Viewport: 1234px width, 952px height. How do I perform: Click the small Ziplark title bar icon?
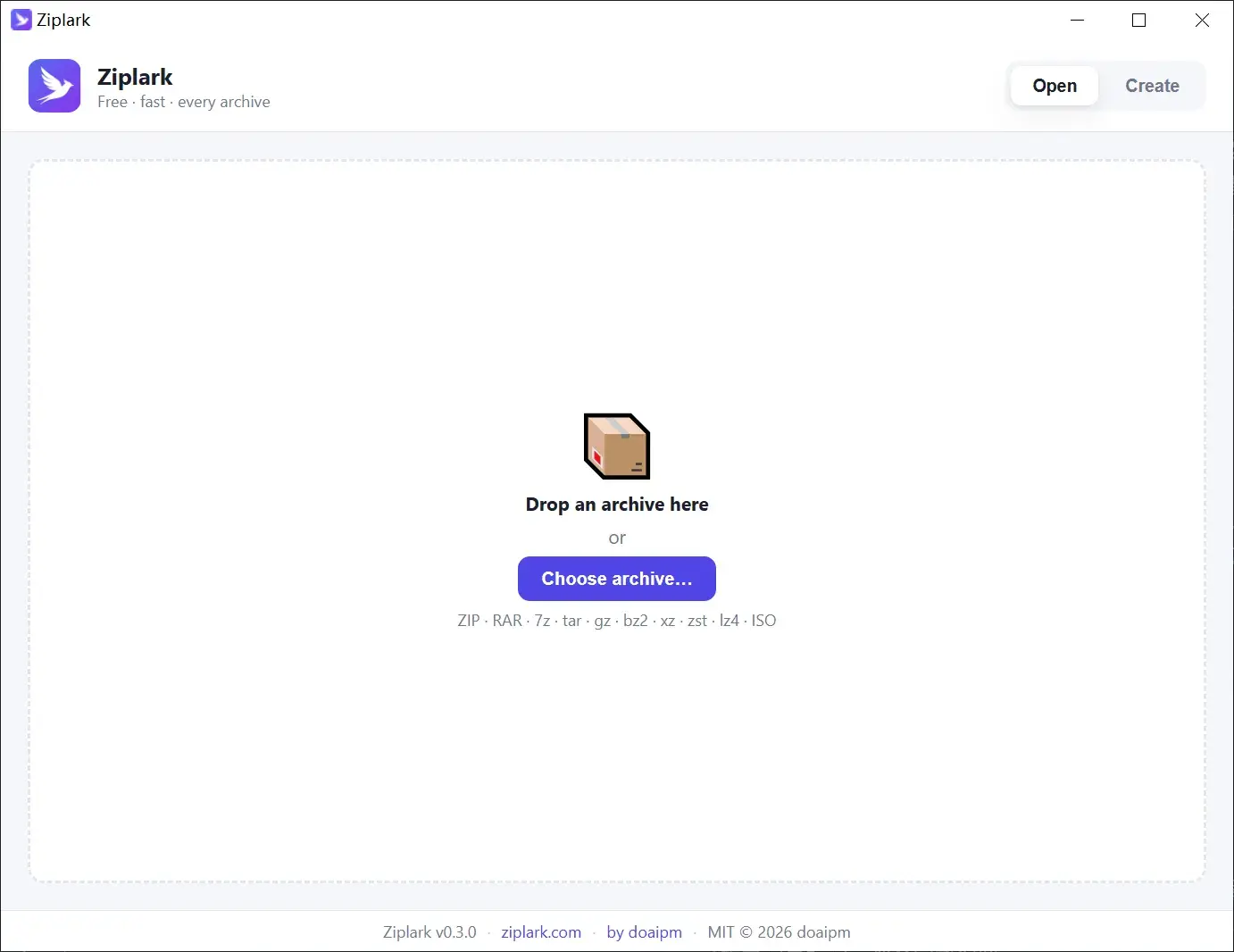(21, 20)
